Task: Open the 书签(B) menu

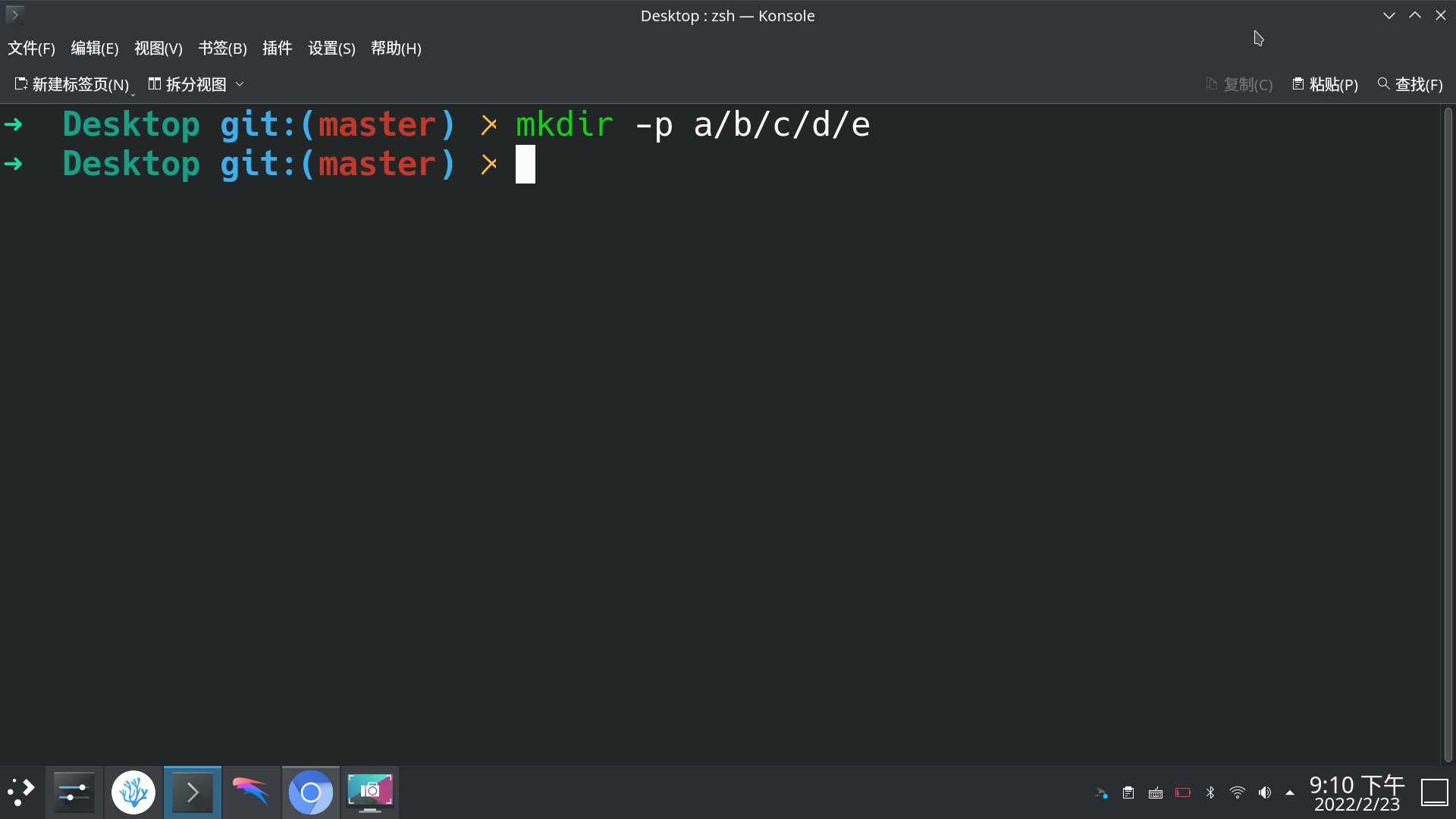Action: pos(222,49)
